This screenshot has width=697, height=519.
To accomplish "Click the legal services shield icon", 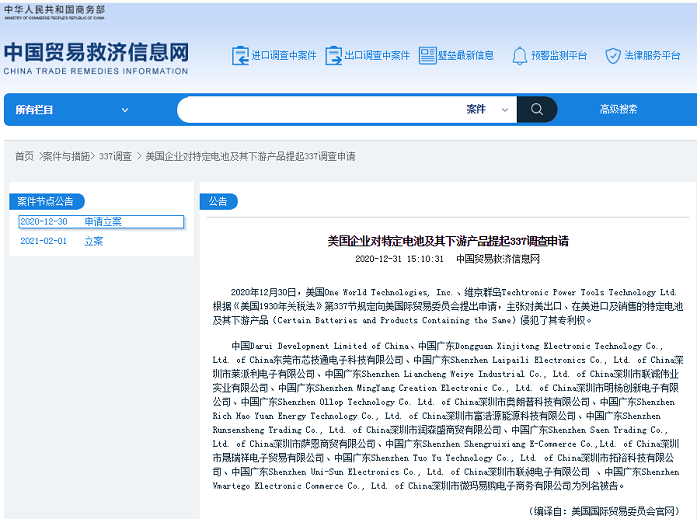I will (613, 56).
